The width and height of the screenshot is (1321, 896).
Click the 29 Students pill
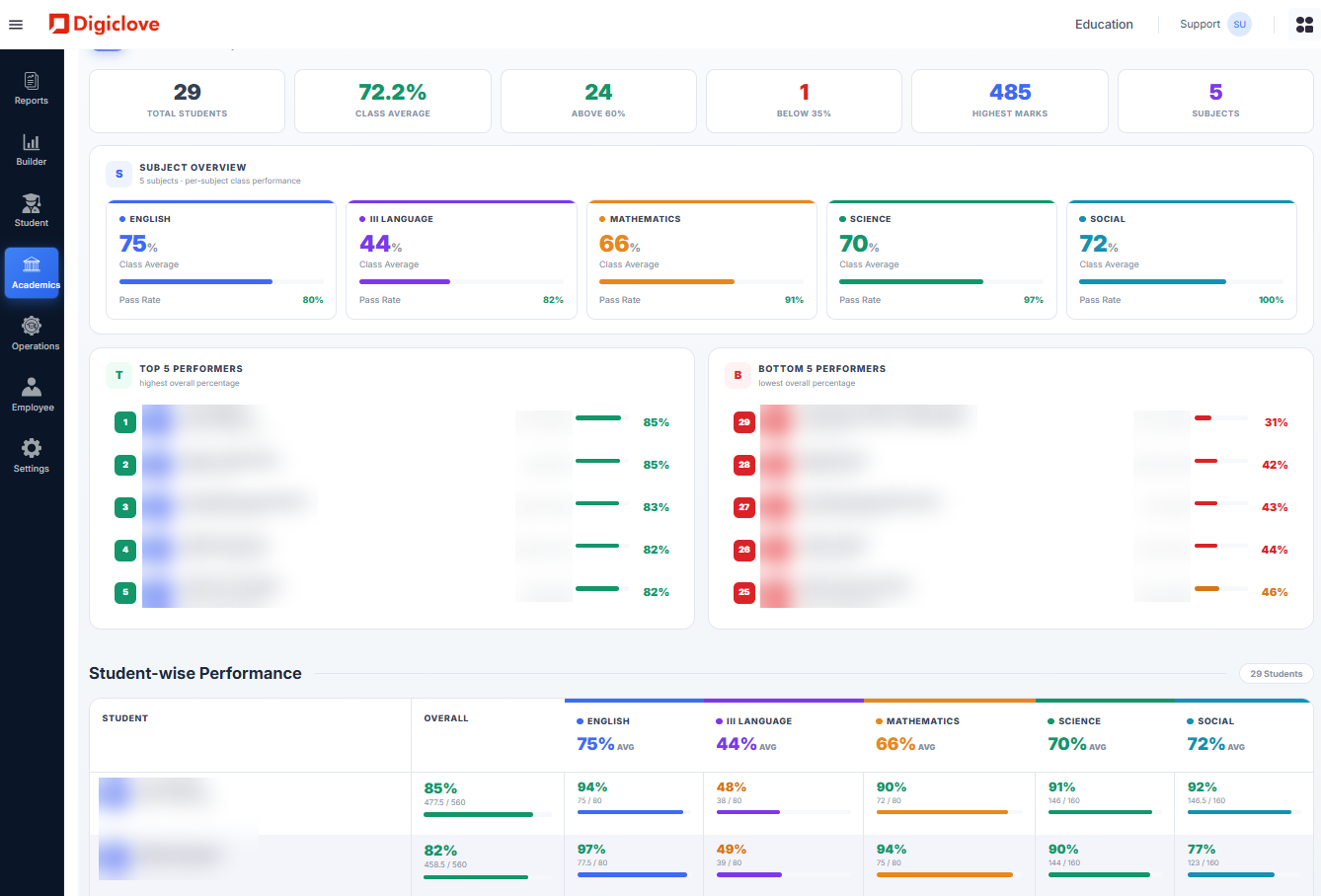pyautogui.click(x=1277, y=674)
